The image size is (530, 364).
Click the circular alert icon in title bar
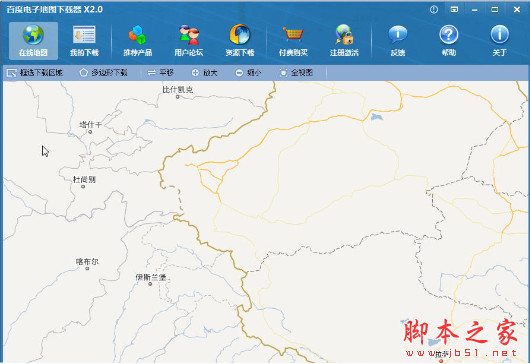[x=434, y=9]
